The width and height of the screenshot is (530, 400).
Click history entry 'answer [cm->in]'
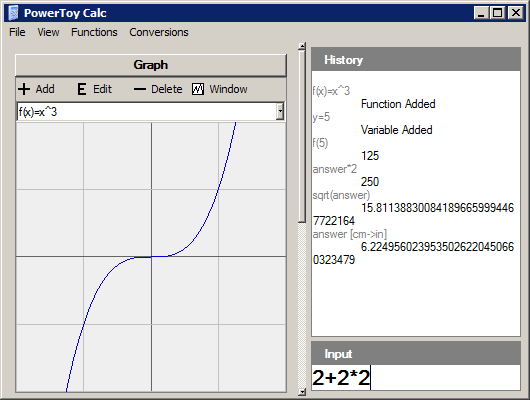click(350, 234)
